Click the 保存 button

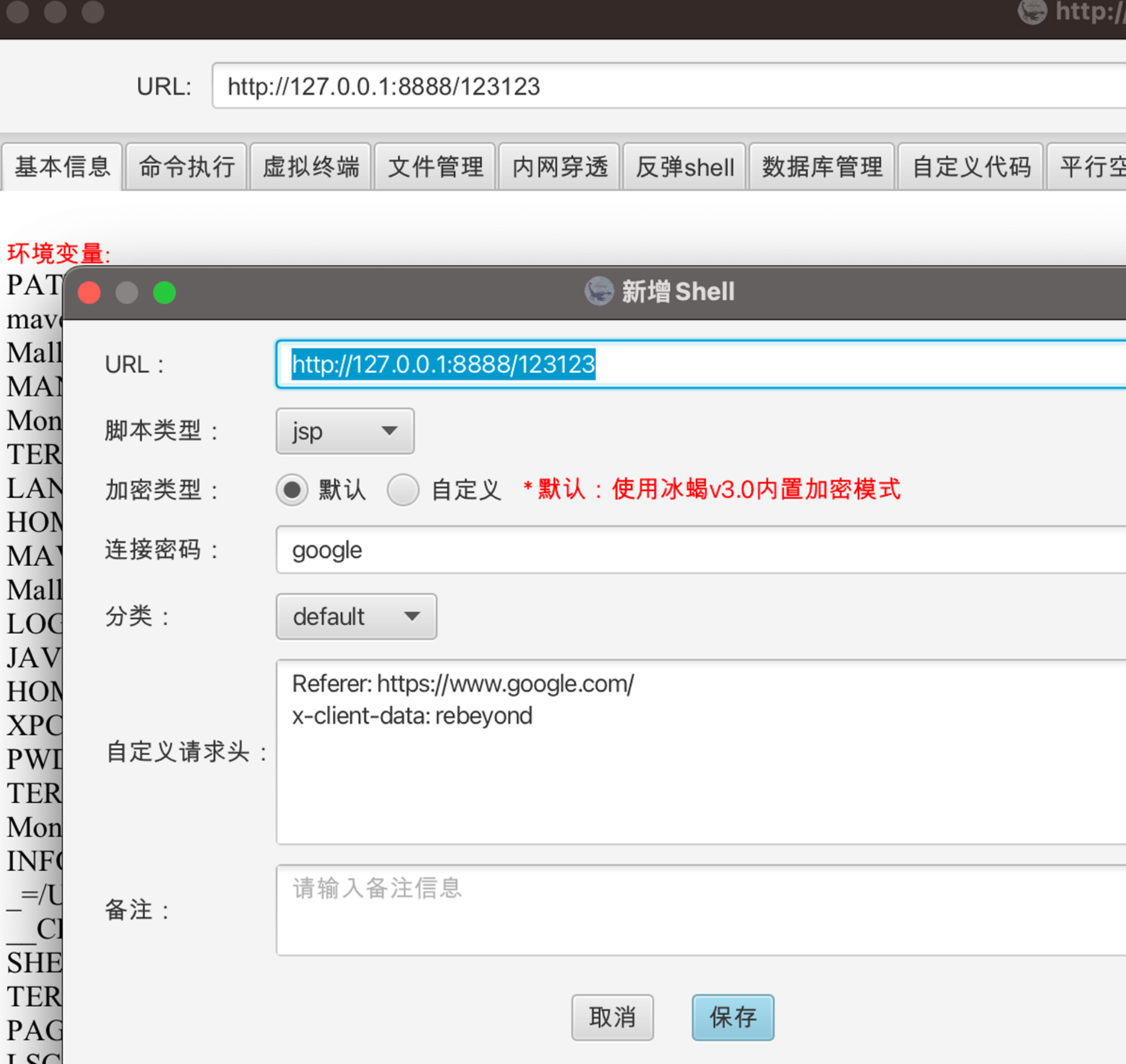733,1017
